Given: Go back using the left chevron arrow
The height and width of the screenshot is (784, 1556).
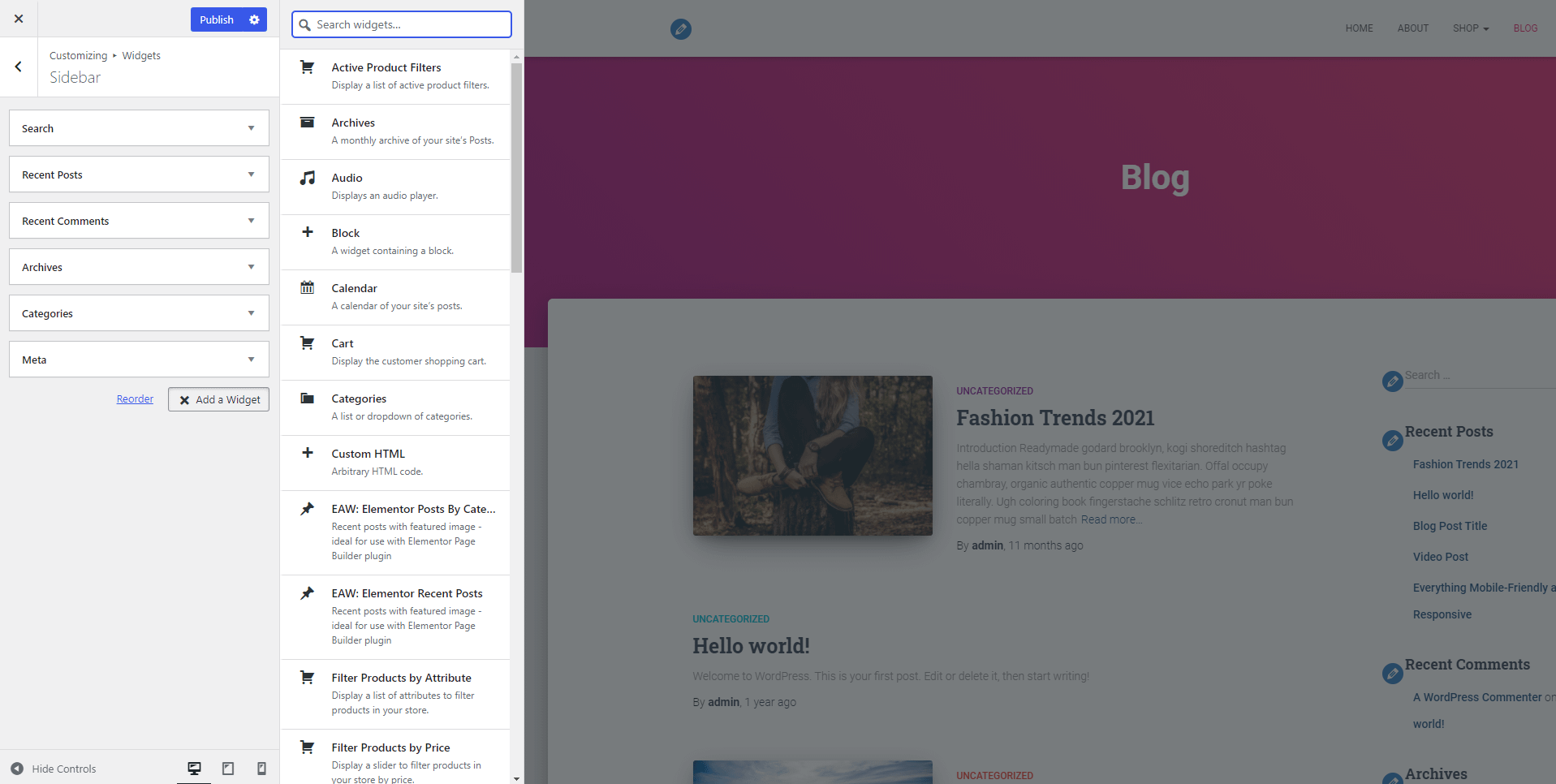Looking at the screenshot, I should click(x=19, y=67).
